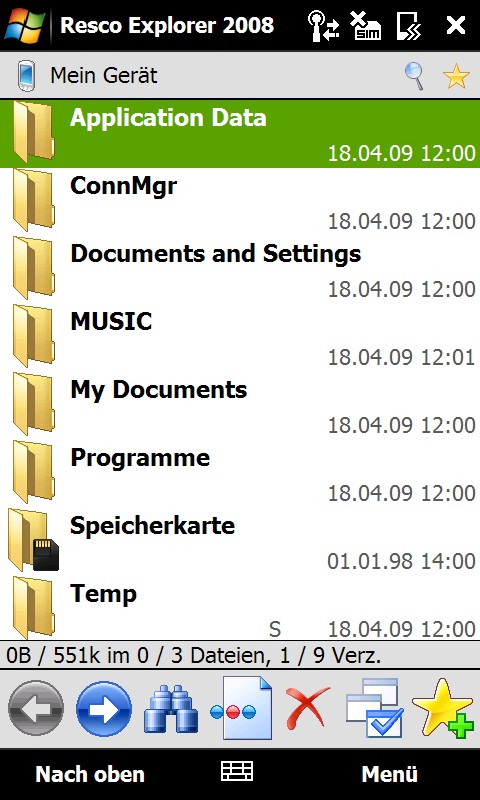Click the multi-select windows checkmark icon
This screenshot has width=480, height=800.
pos(375,708)
